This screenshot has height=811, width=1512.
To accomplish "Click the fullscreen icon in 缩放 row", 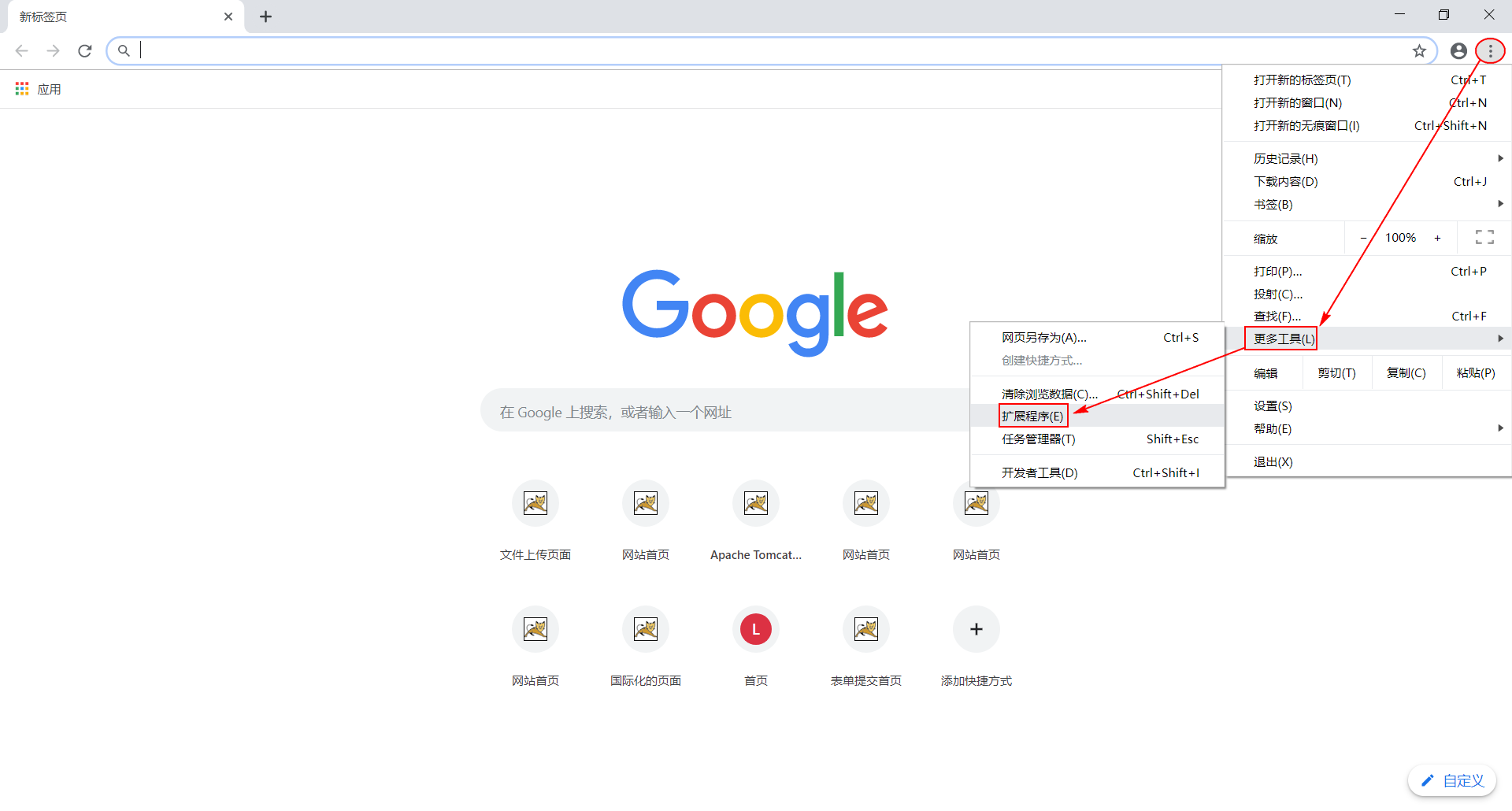I will tap(1484, 237).
